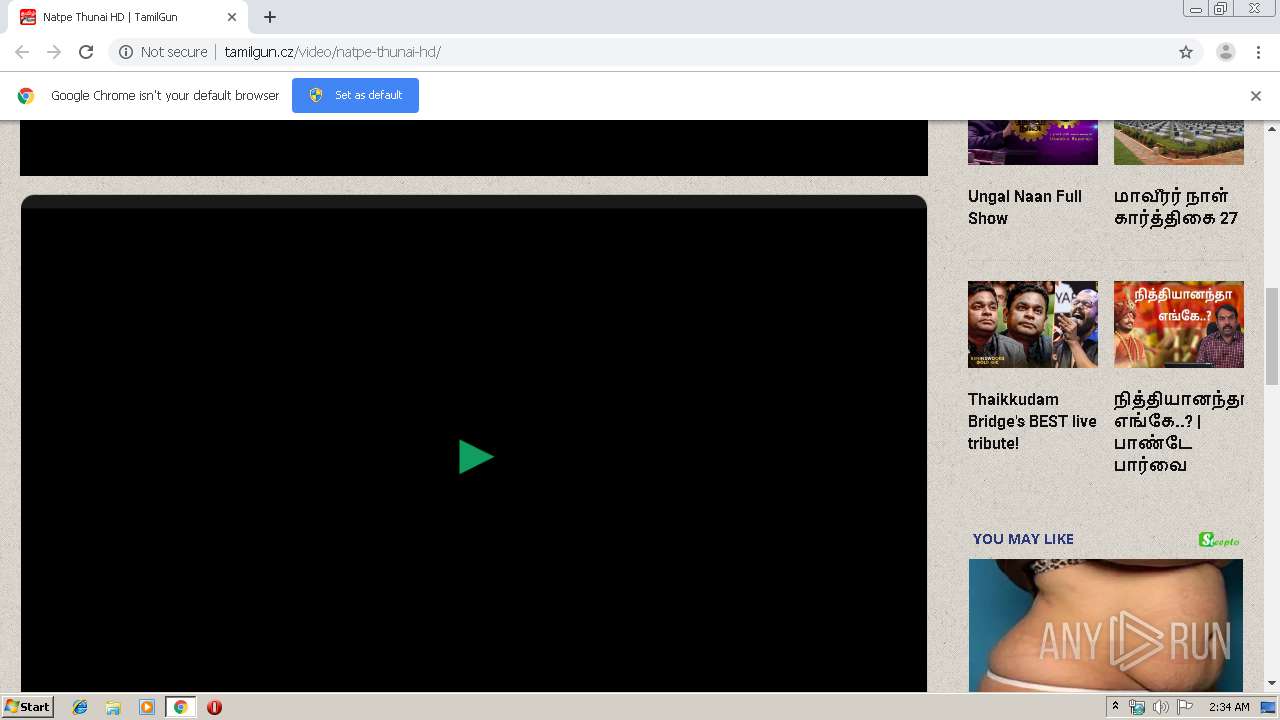Select the Natpe Thunai HD | TamilGun tab
This screenshot has width=1280, height=720.
(x=128, y=17)
